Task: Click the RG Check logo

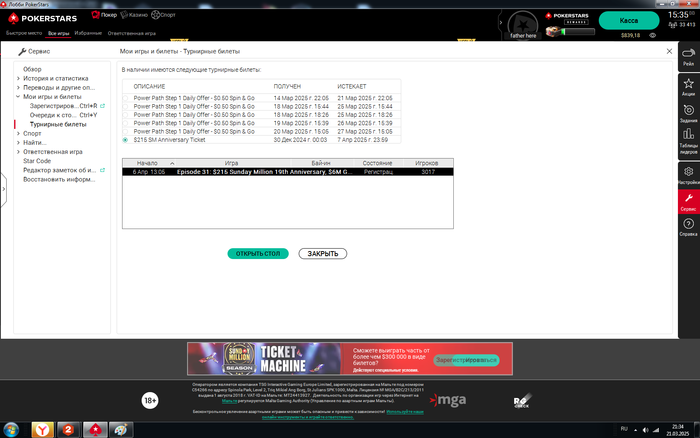Action: [522, 400]
